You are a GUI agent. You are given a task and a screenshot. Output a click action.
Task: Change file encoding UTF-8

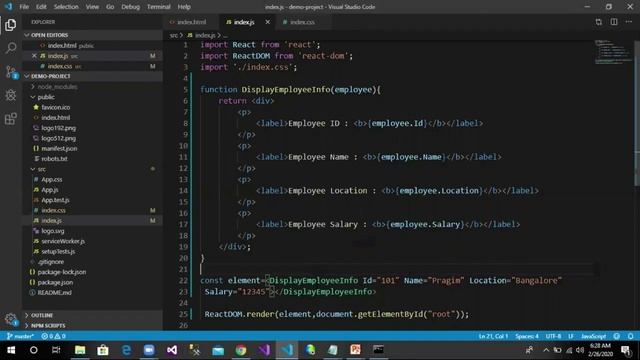tap(553, 336)
